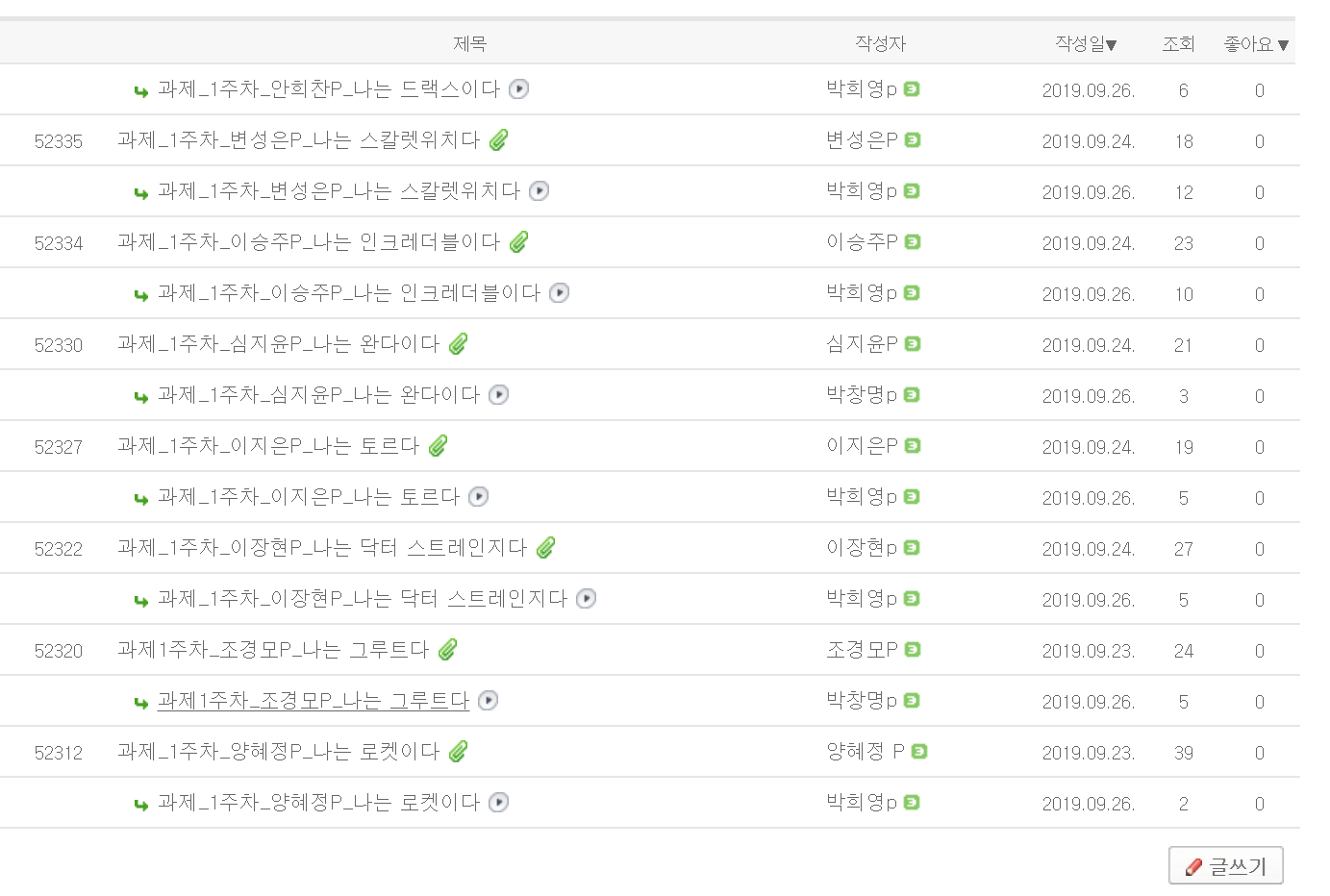Open the underlined reply 조경모P_나는 그루트다
The width and height of the screenshot is (1330, 896).
click(314, 701)
